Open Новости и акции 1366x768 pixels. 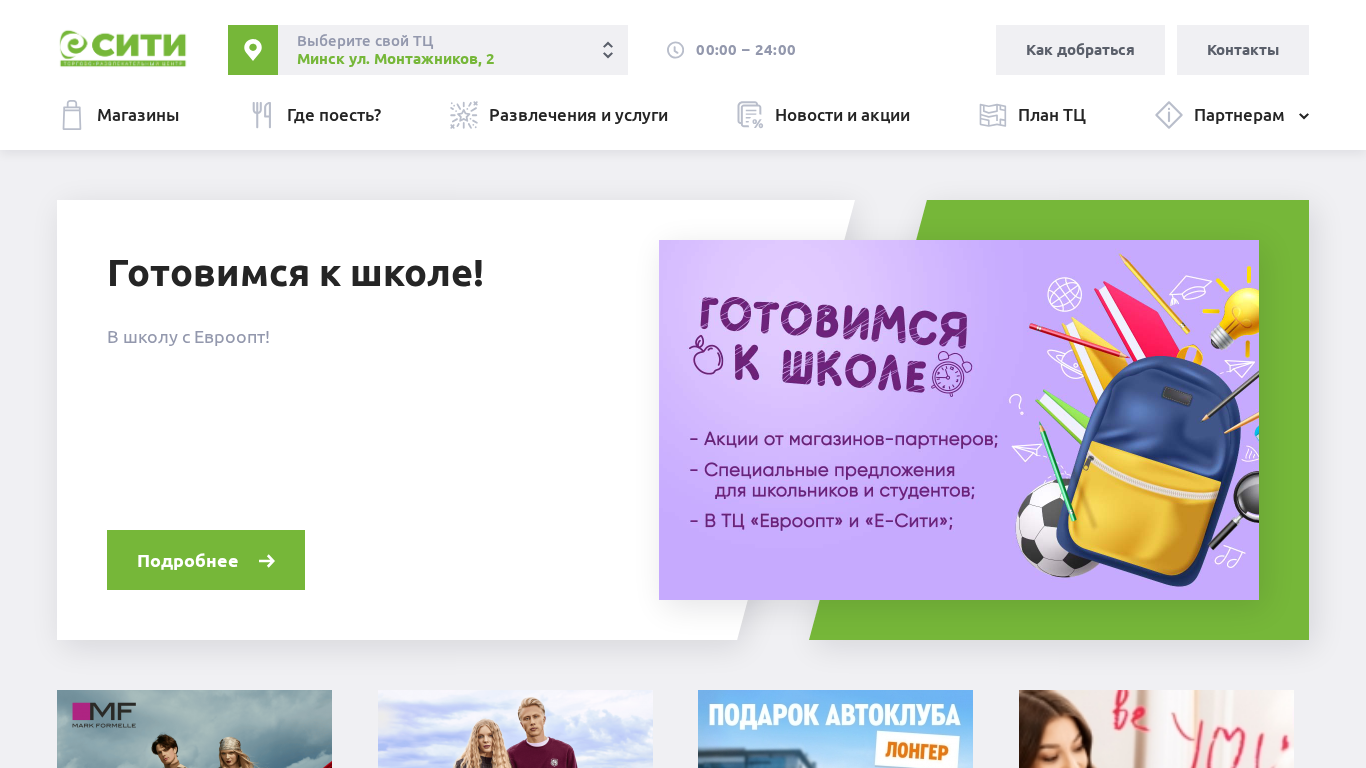tap(842, 115)
